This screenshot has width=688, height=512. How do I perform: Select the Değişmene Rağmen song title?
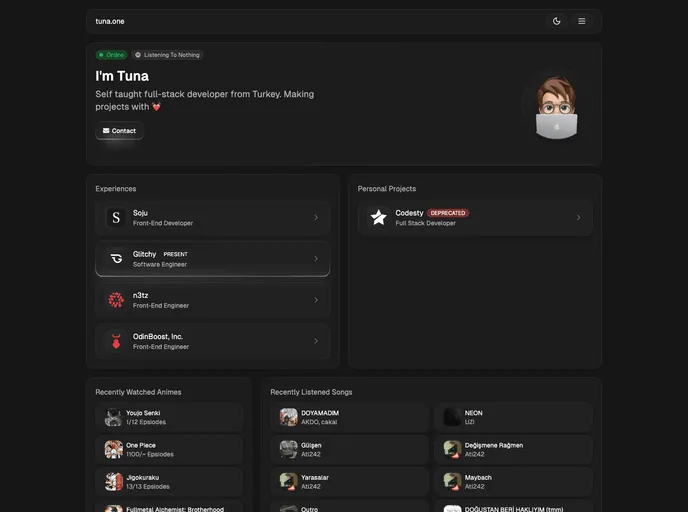(494, 445)
